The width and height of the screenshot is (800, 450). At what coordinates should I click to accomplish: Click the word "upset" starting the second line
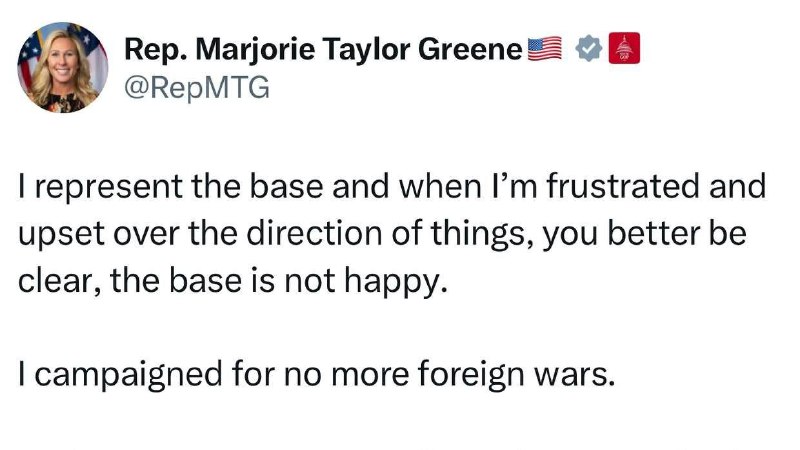62,235
